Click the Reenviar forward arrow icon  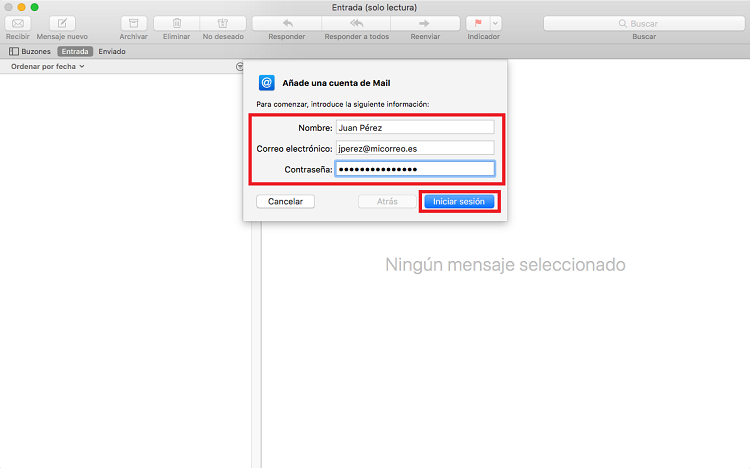click(425, 23)
